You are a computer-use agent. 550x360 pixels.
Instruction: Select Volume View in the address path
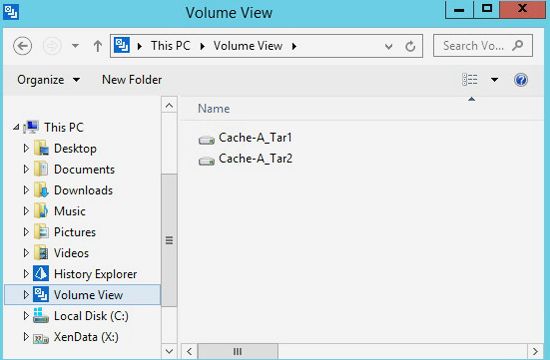point(248,46)
